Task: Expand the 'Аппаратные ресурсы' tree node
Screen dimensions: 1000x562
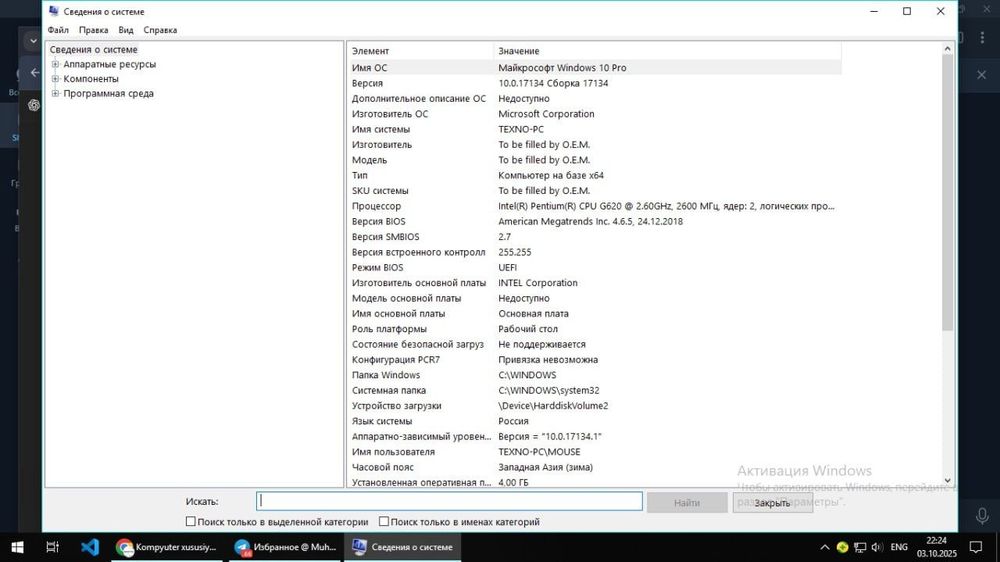Action: click(55, 64)
